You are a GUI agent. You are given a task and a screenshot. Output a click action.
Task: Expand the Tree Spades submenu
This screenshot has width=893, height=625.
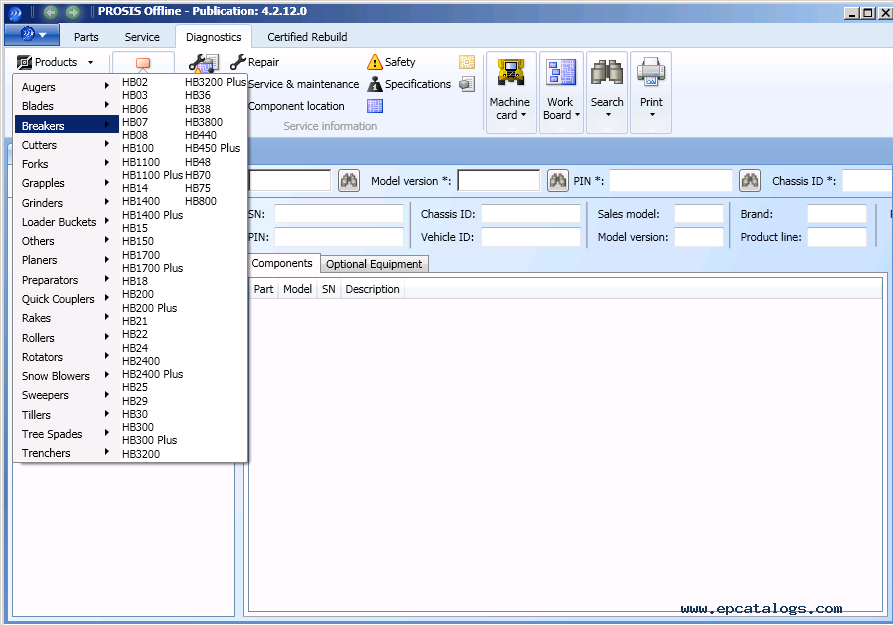pos(67,434)
